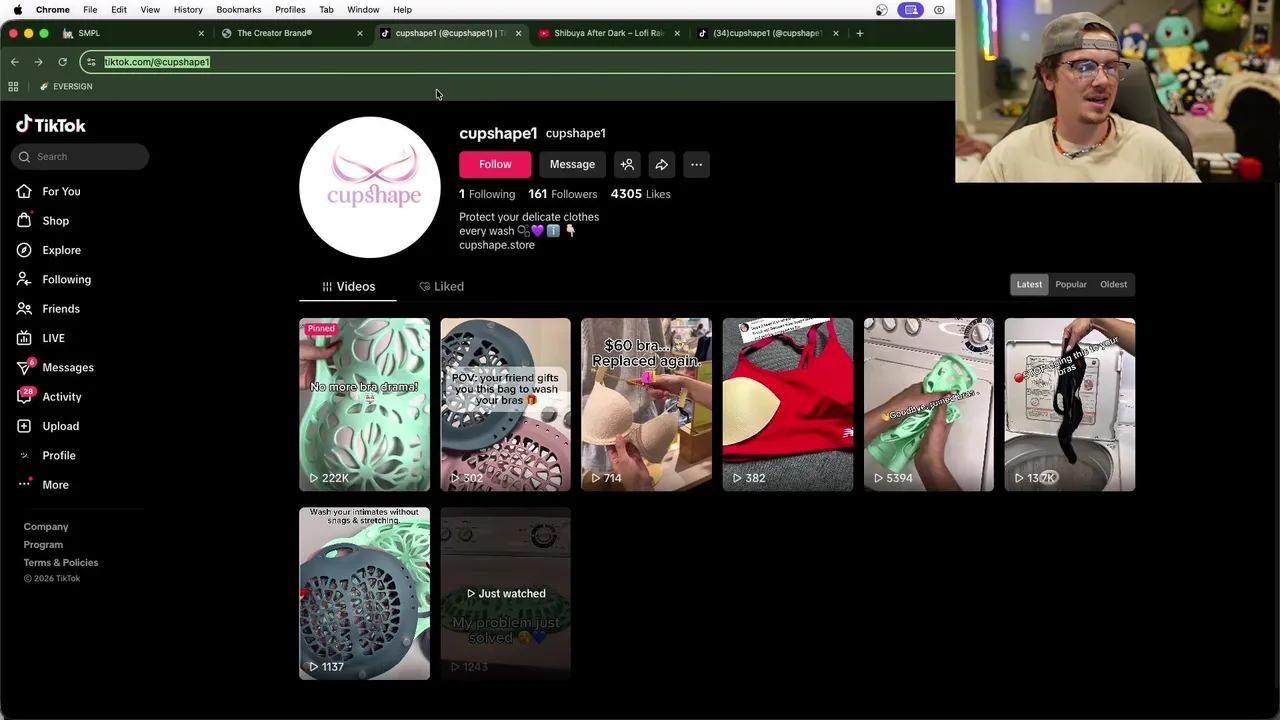This screenshot has width=1280, height=720.
Task: View the 161 Followers list
Action: click(562, 194)
